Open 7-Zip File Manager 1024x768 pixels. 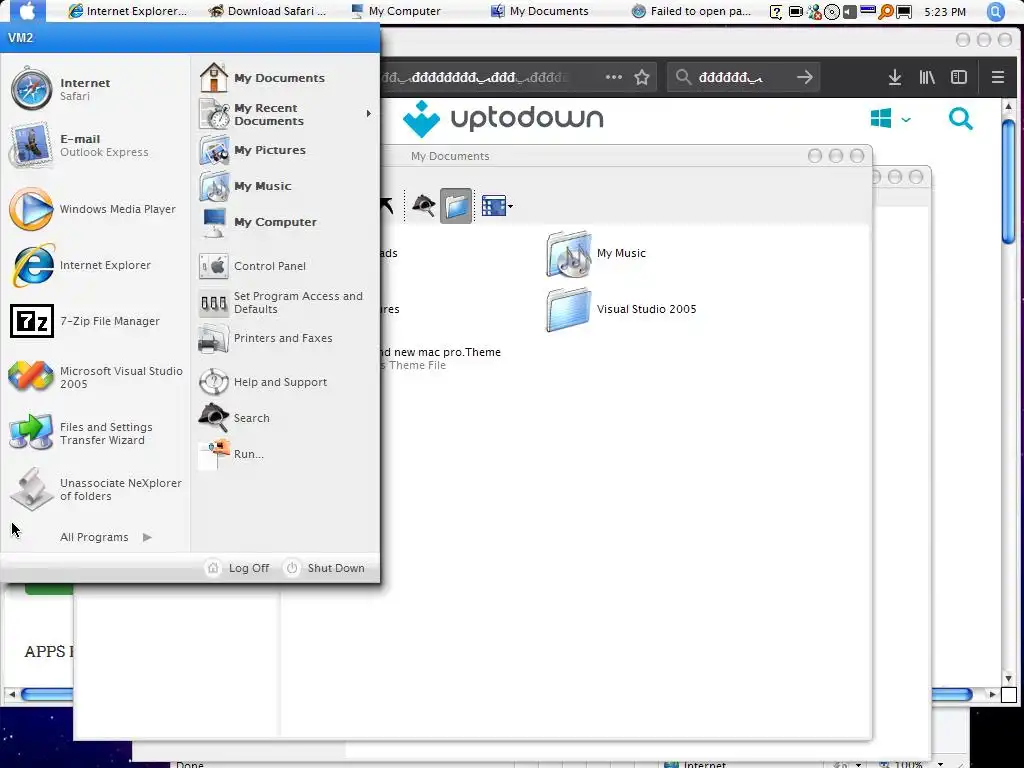(x=95, y=321)
